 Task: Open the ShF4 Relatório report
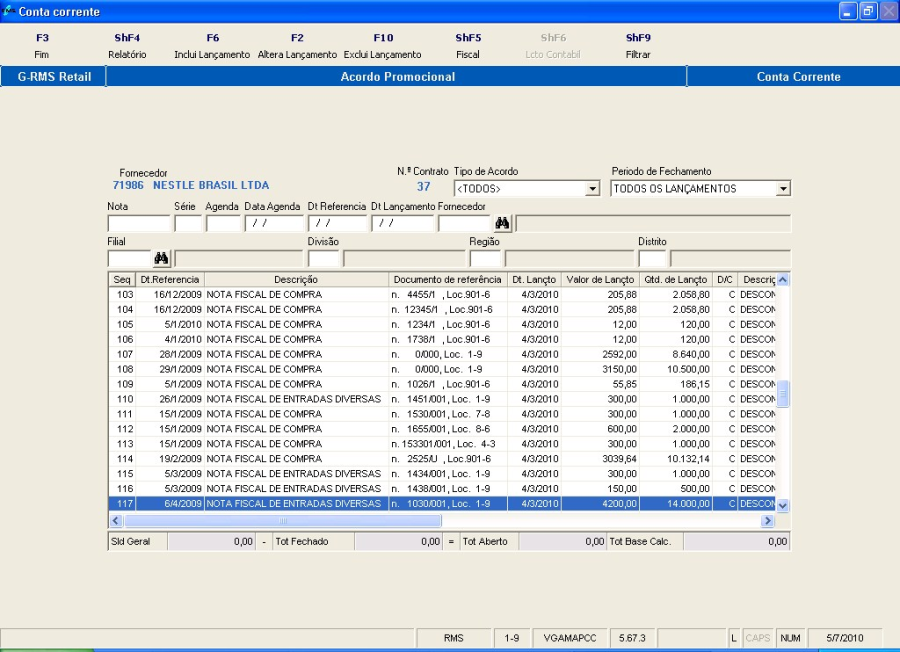(127, 46)
